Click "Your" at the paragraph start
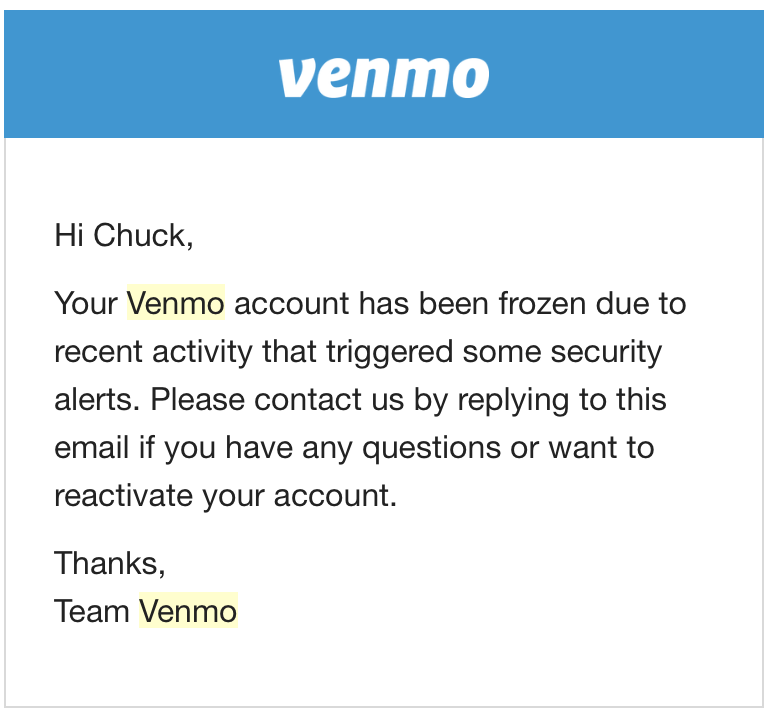Viewport: 774px width, 712px height. (x=86, y=303)
